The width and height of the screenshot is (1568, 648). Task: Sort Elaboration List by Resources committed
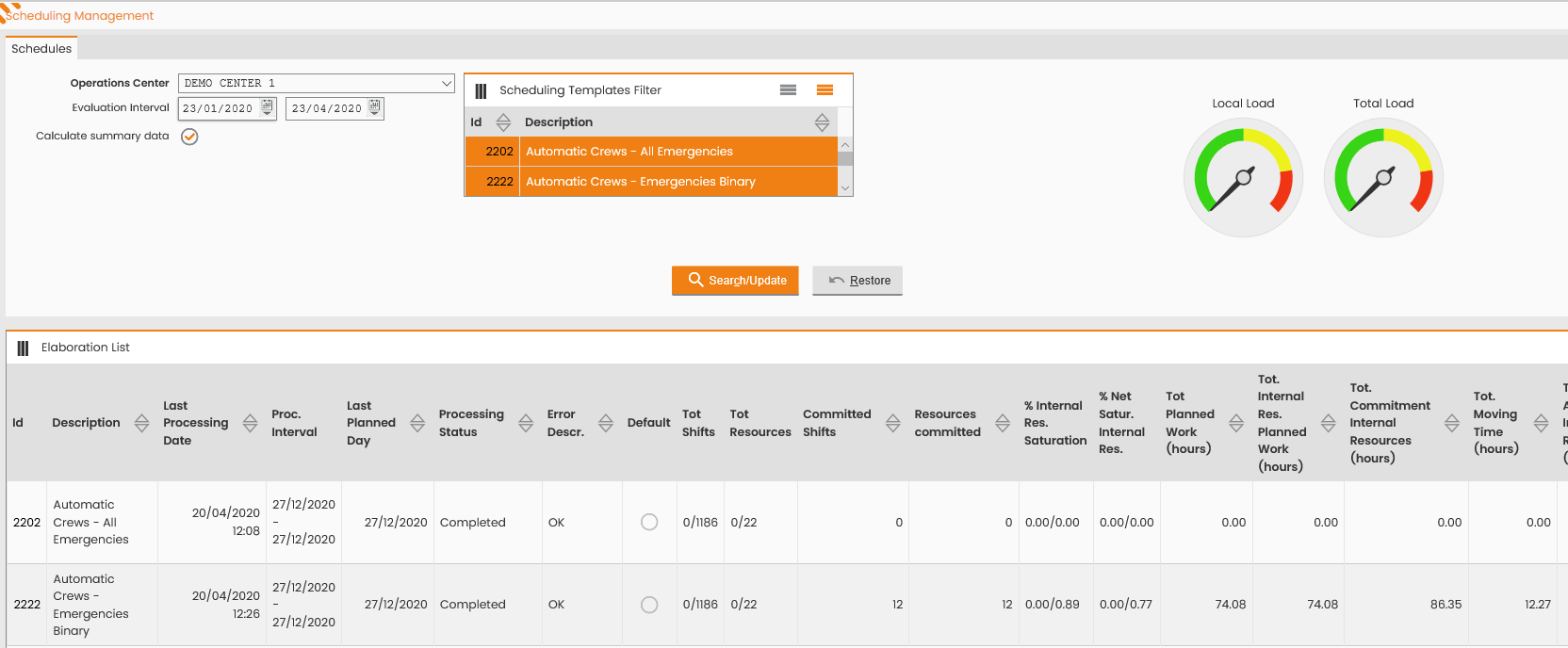1003,423
